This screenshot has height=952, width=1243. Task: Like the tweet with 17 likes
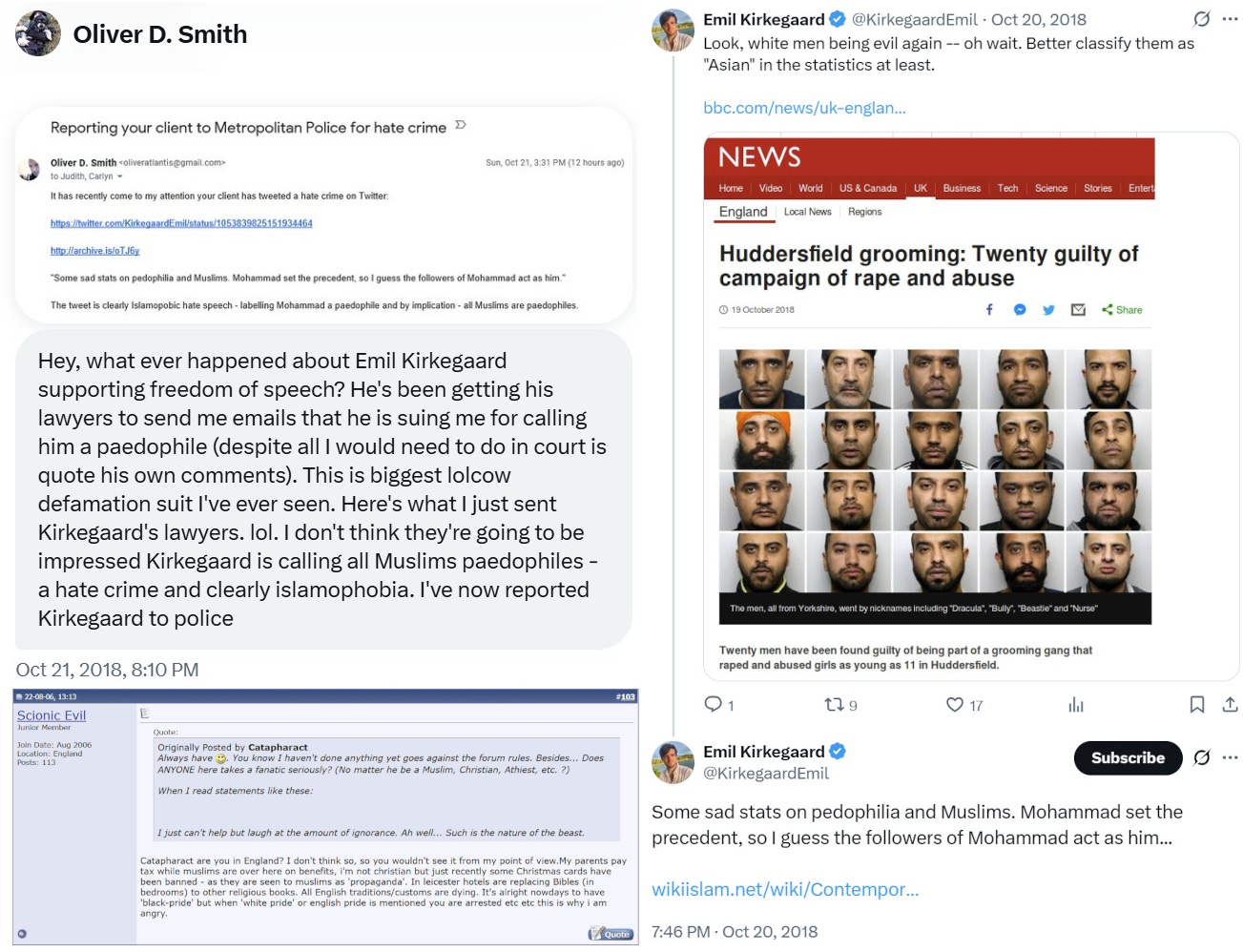955,705
